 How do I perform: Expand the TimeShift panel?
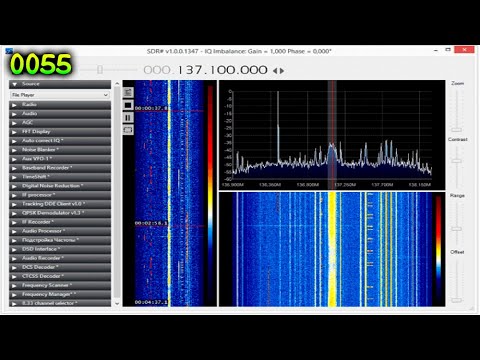click(x=60, y=177)
